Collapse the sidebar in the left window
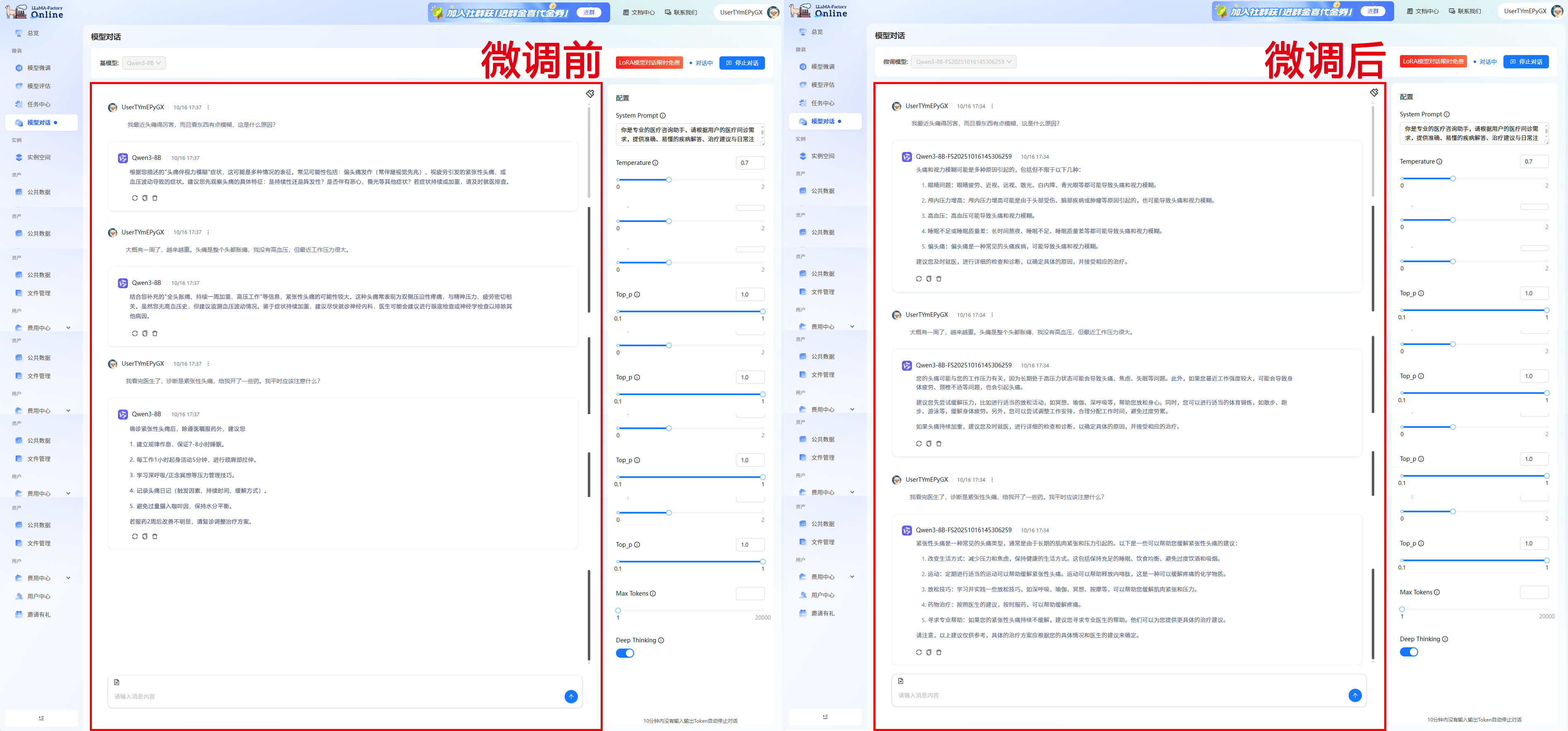Screen dimensions: 1568x731 (41, 718)
